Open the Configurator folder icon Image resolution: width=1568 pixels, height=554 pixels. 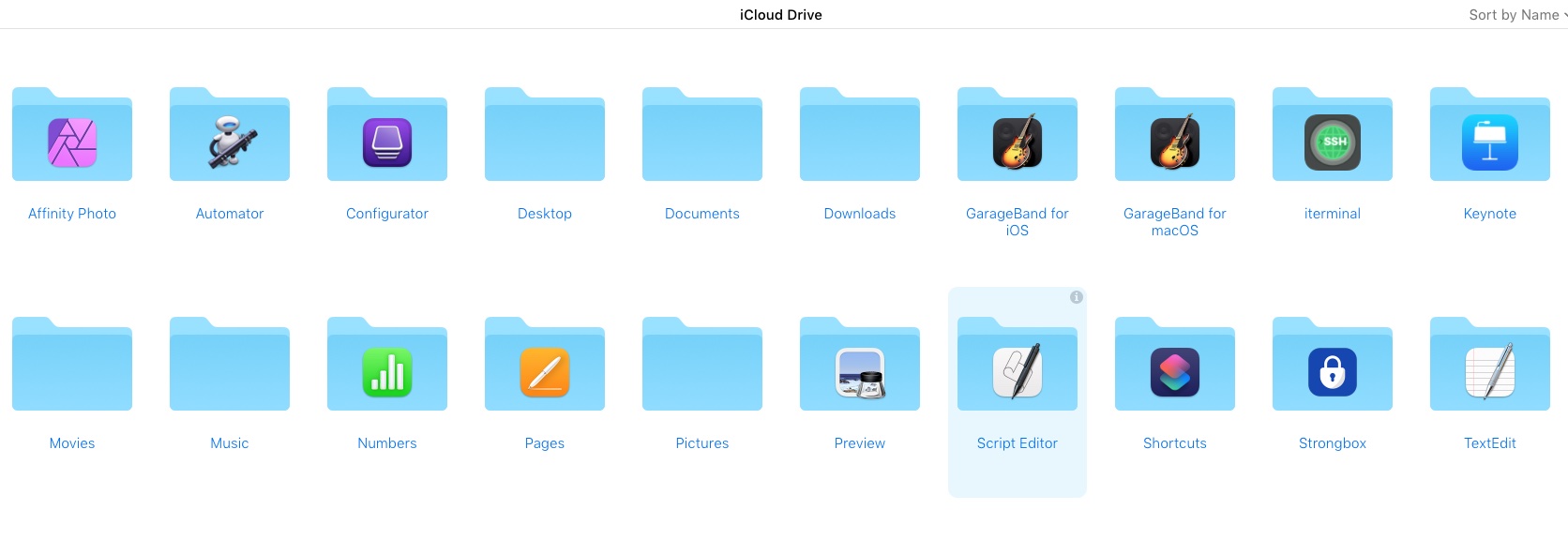(387, 134)
